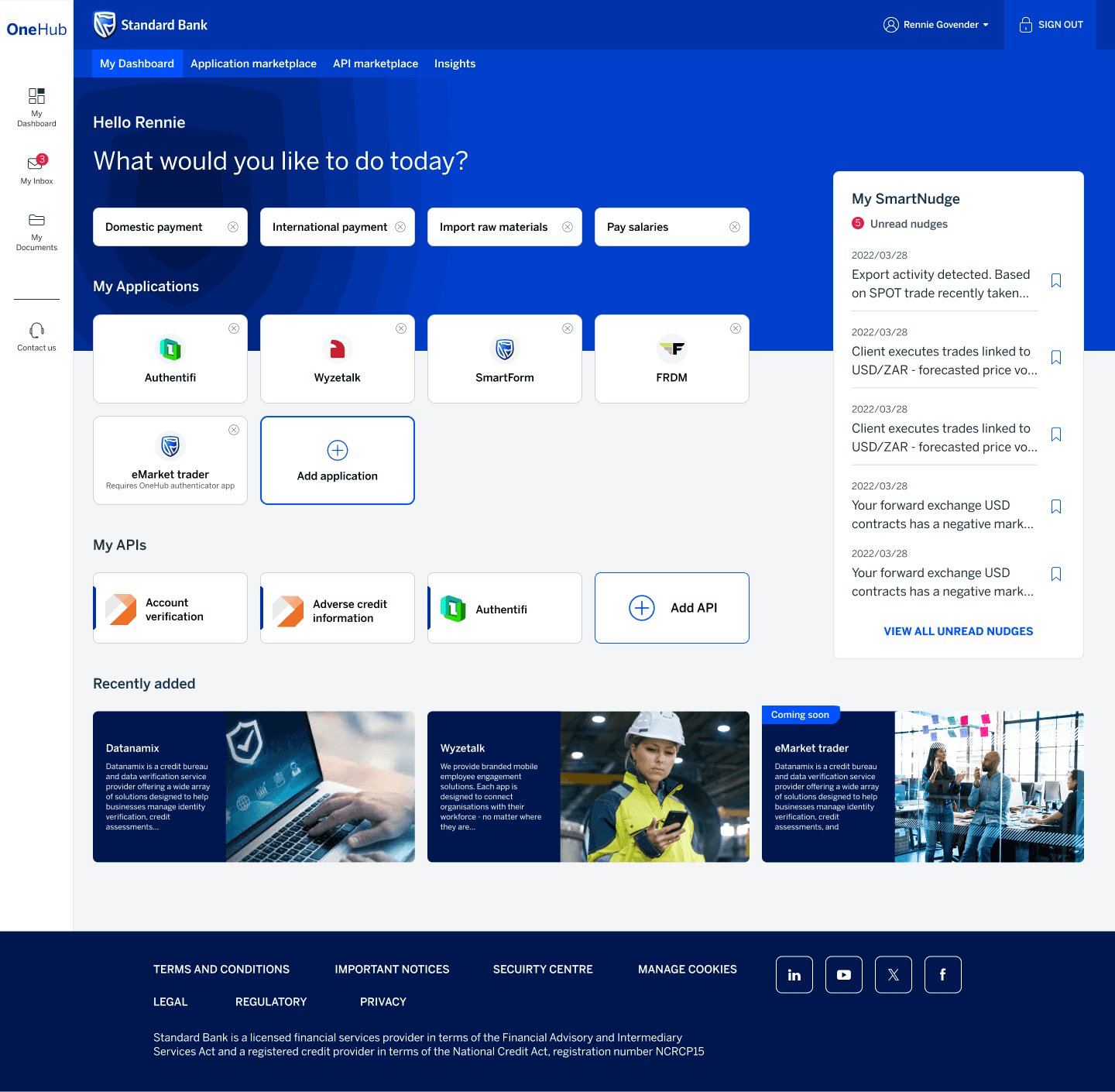Remove eMarket trader from My Applications
The image size is (1115, 1092).
click(234, 430)
